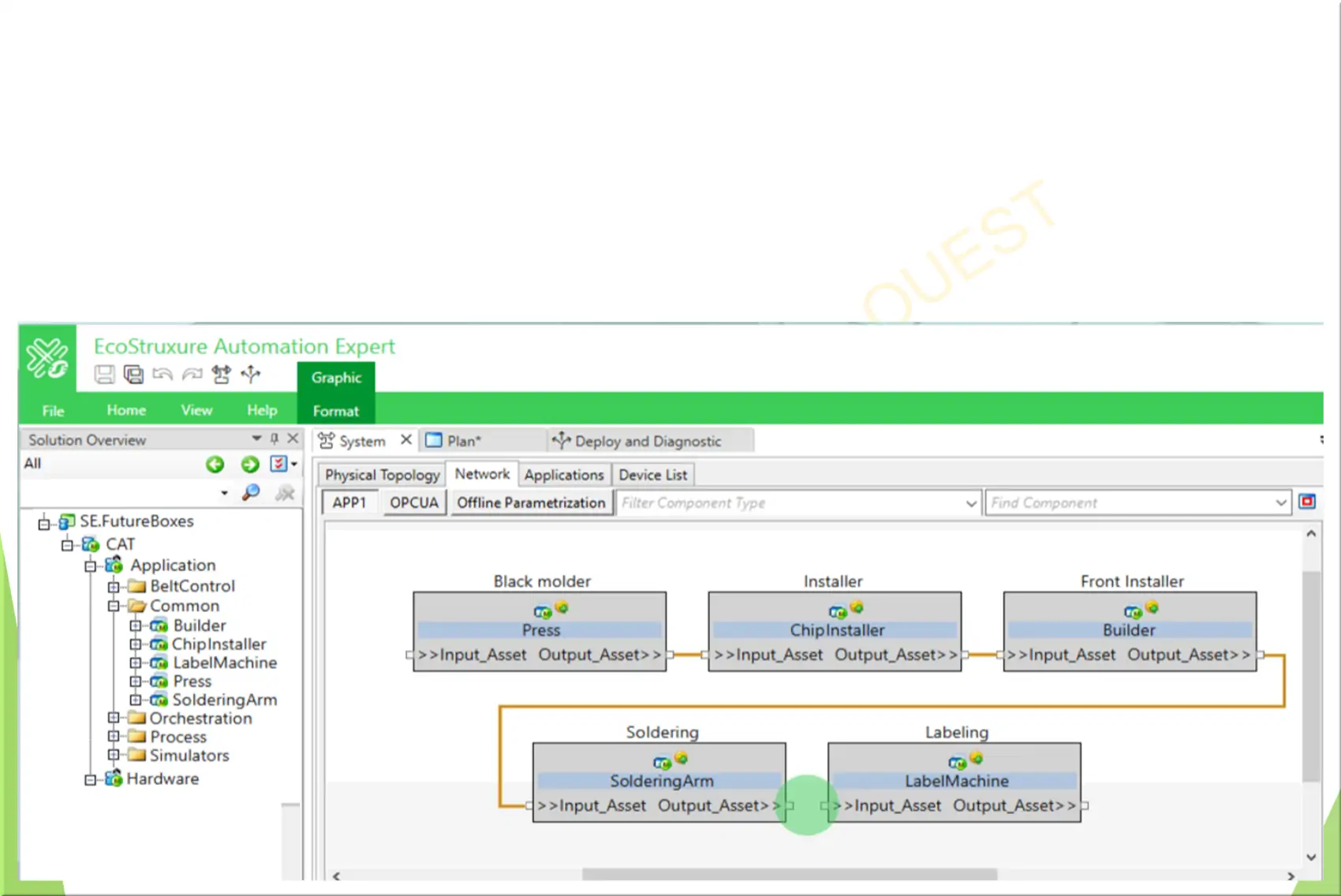Open the Home ribbon tab
Screen dimensions: 1341x896
tap(126, 410)
